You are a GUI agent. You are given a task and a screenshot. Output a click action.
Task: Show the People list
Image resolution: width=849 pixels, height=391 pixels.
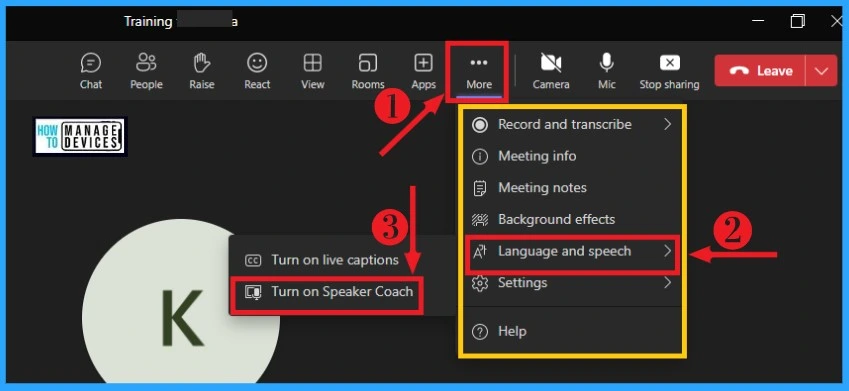(x=146, y=71)
